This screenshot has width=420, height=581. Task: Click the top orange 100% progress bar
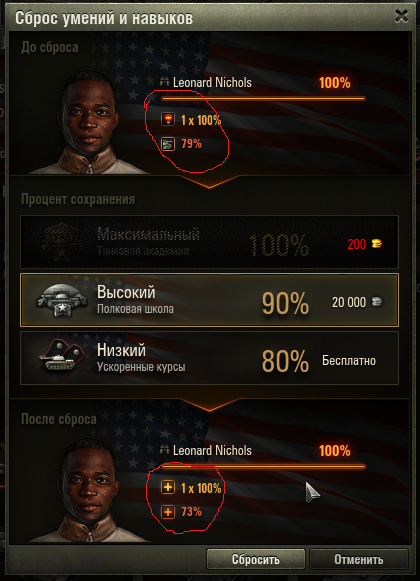[x=264, y=99]
